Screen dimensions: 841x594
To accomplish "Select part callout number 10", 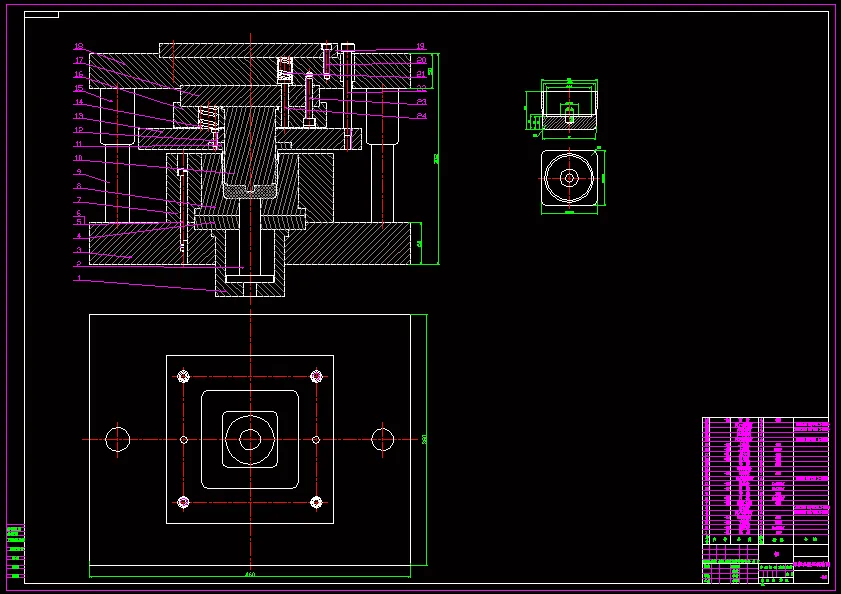I will [79, 158].
